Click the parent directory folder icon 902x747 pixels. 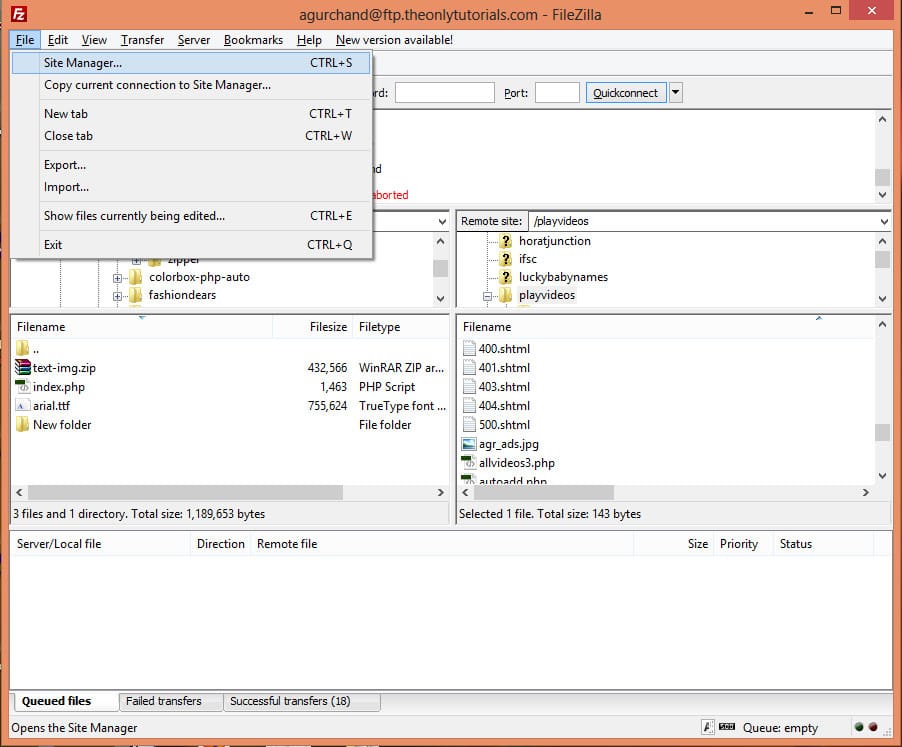point(22,348)
